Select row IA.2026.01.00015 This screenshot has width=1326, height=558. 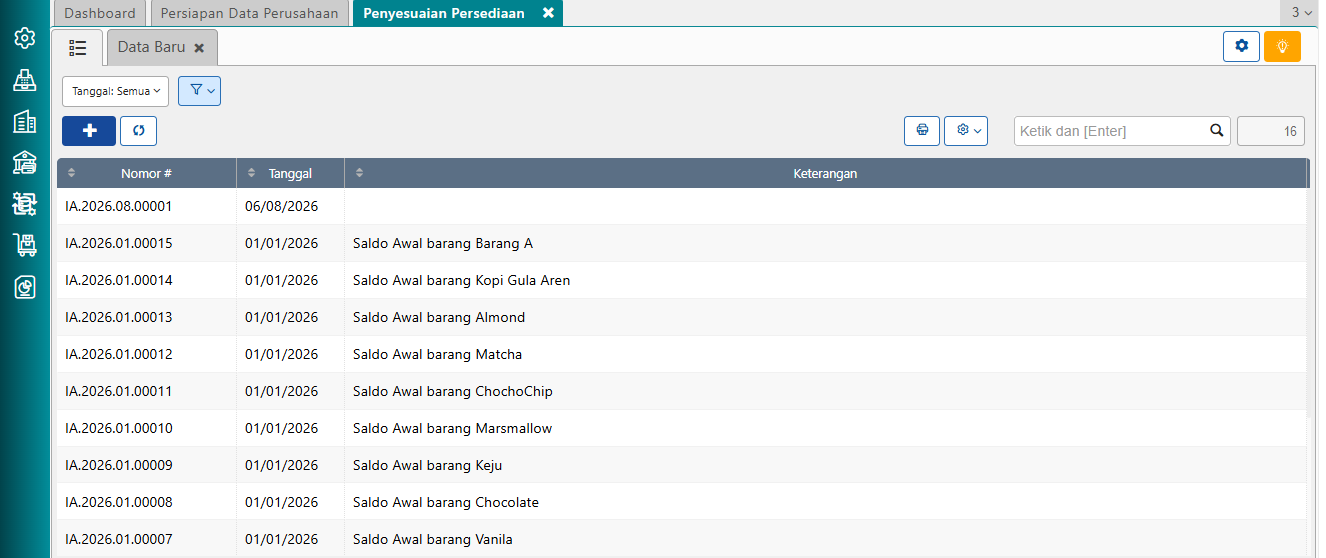pos(681,243)
